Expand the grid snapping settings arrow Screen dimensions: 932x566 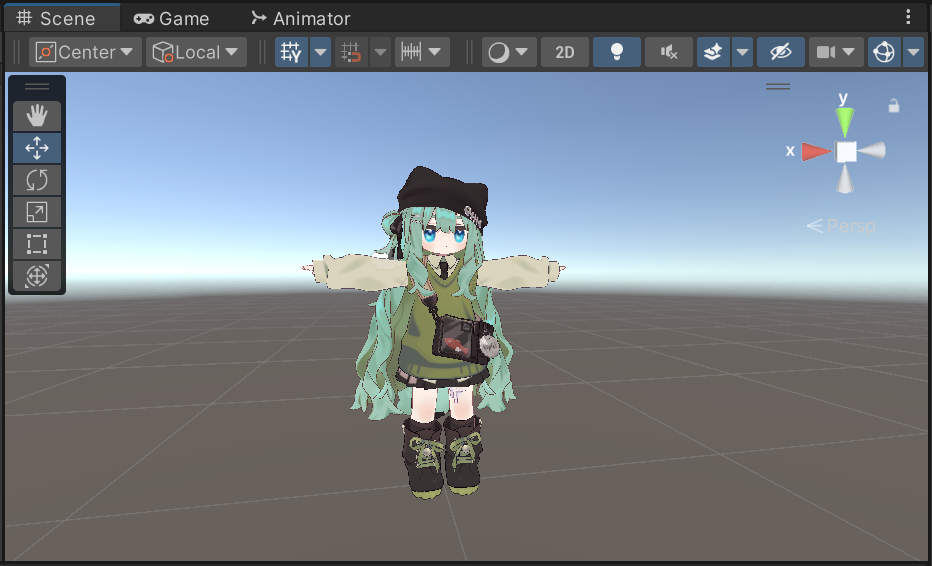380,52
